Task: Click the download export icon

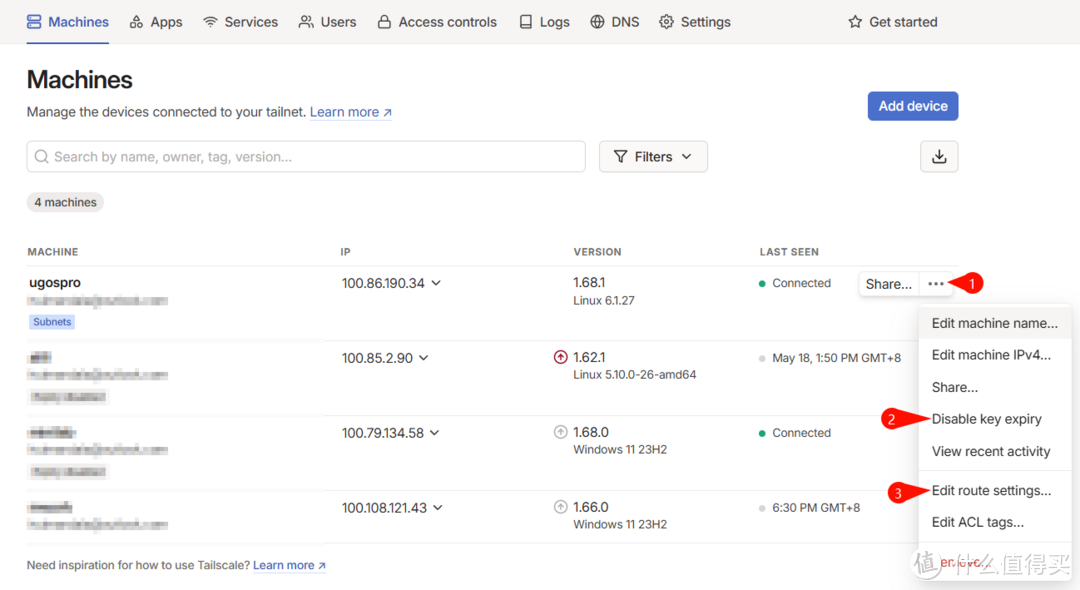Action: click(x=939, y=156)
